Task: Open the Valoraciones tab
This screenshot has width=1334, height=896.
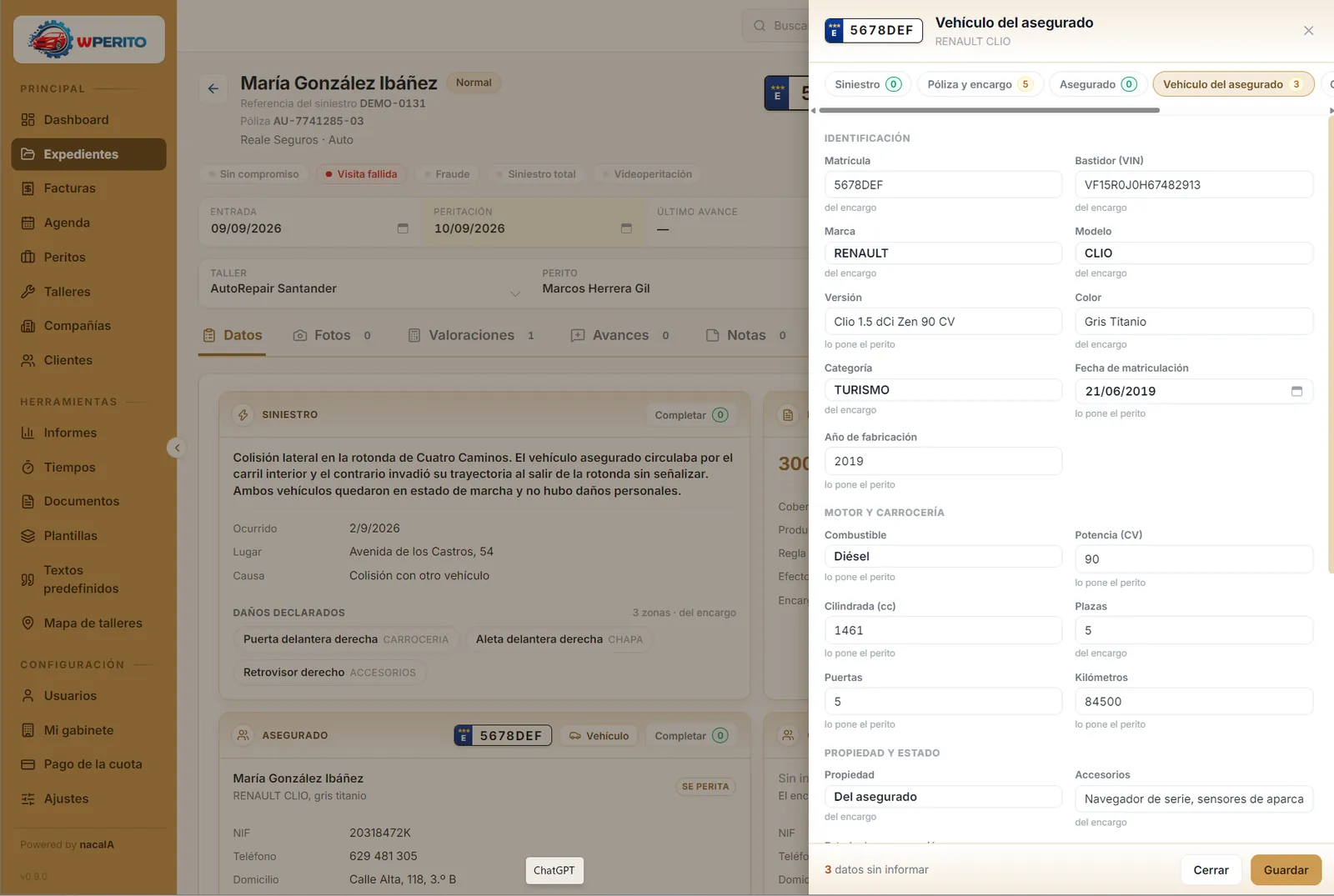Action: point(471,335)
